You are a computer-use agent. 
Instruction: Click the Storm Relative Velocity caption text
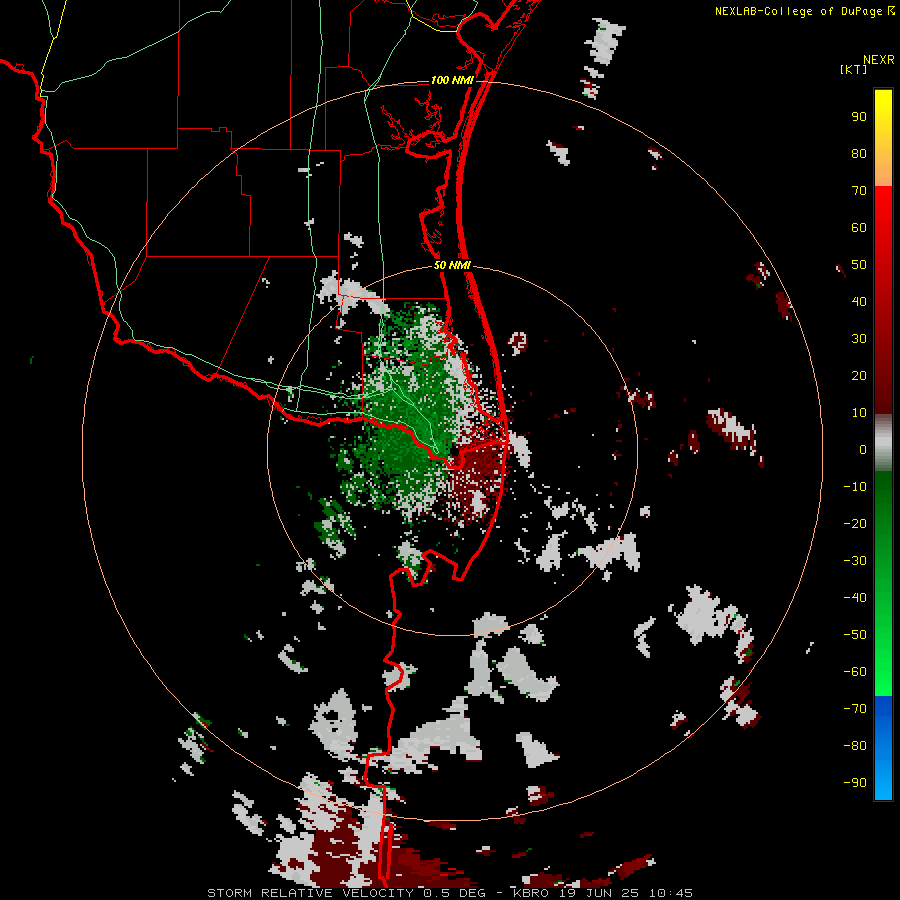click(449, 893)
